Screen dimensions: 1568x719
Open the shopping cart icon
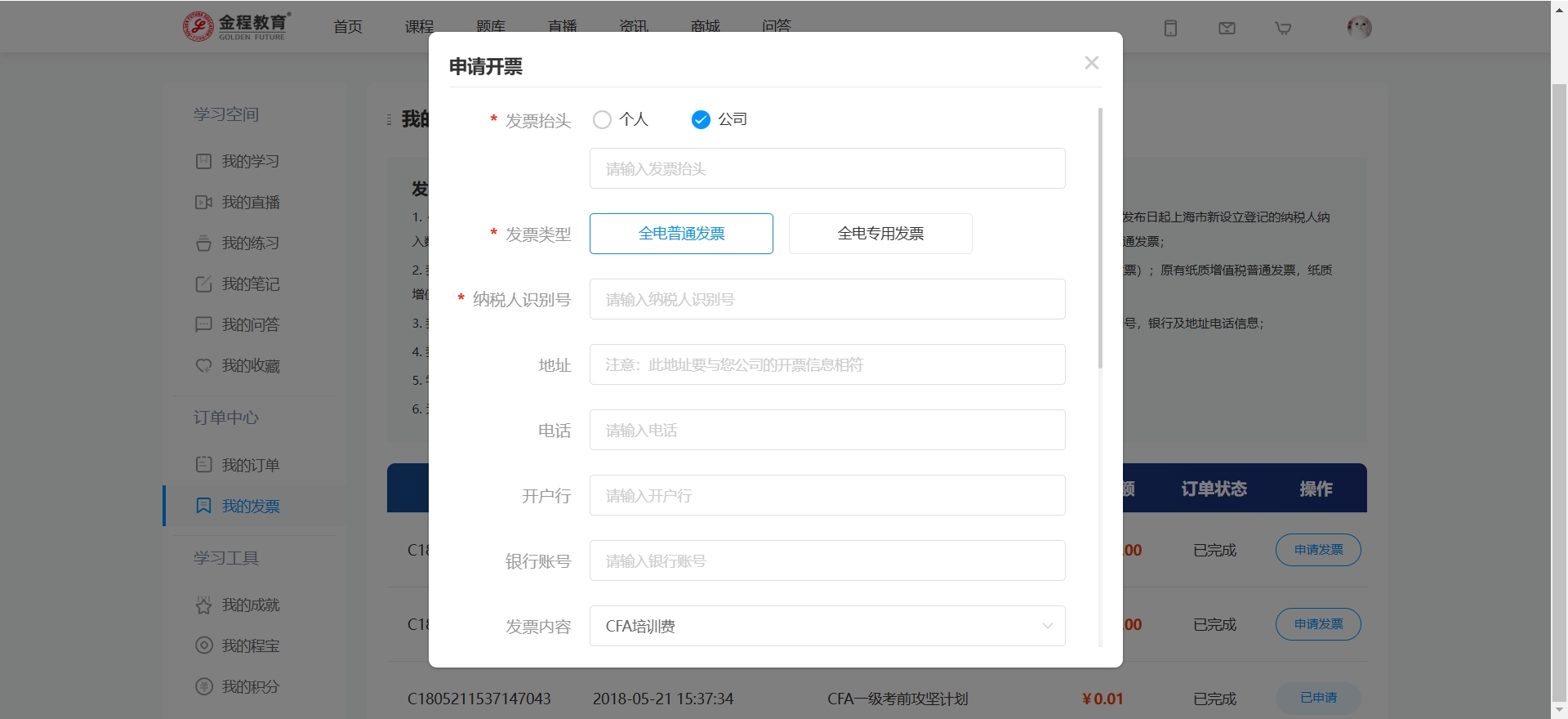pos(1283,28)
